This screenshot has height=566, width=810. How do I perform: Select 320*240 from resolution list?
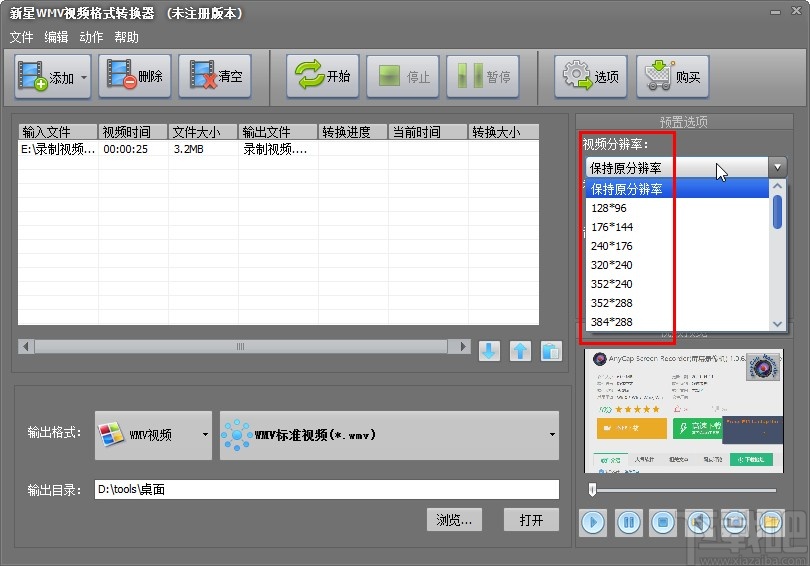coord(612,265)
